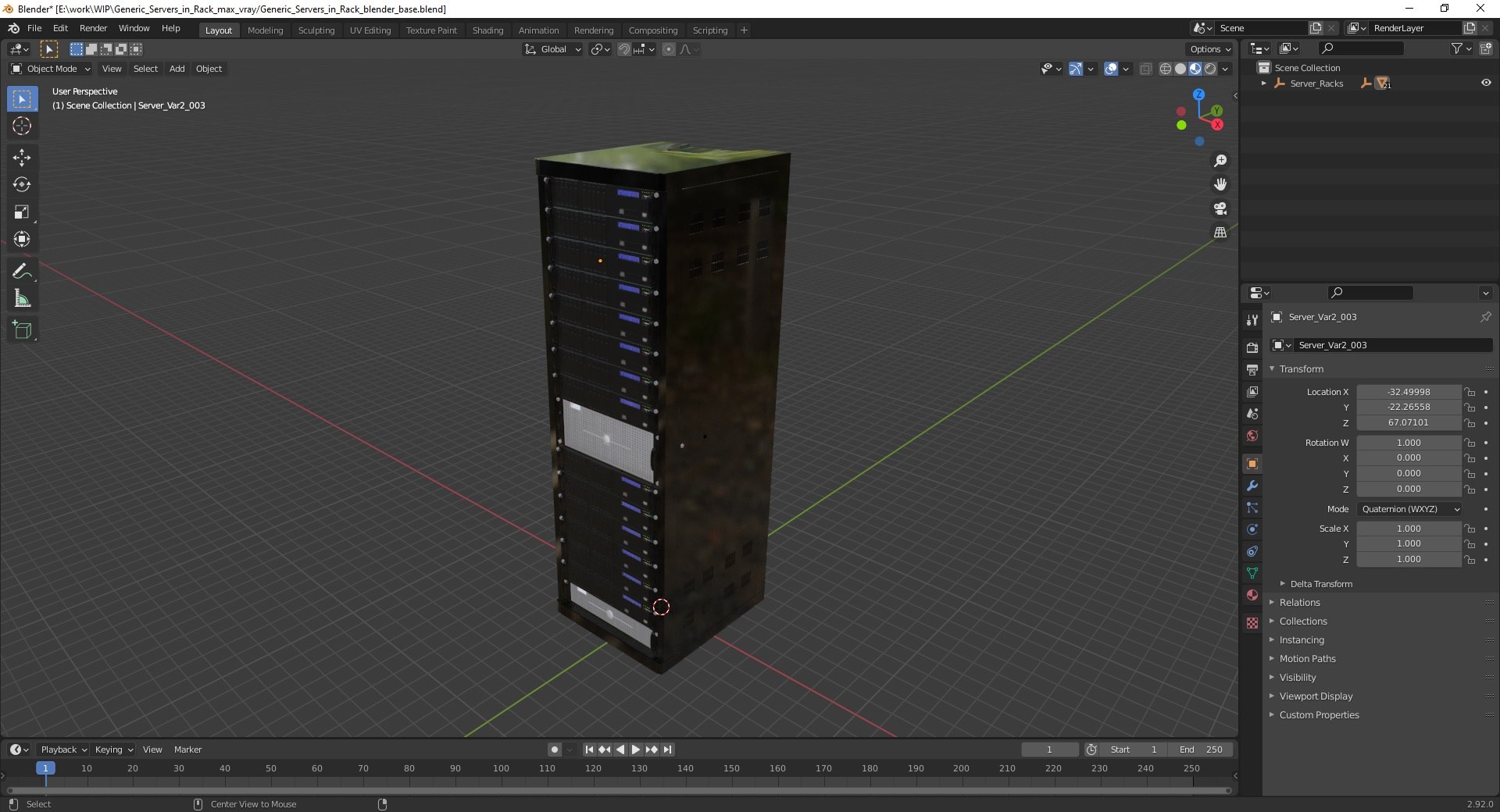The width and height of the screenshot is (1500, 812).
Task: Open the Physics properties tab
Action: 1252,529
